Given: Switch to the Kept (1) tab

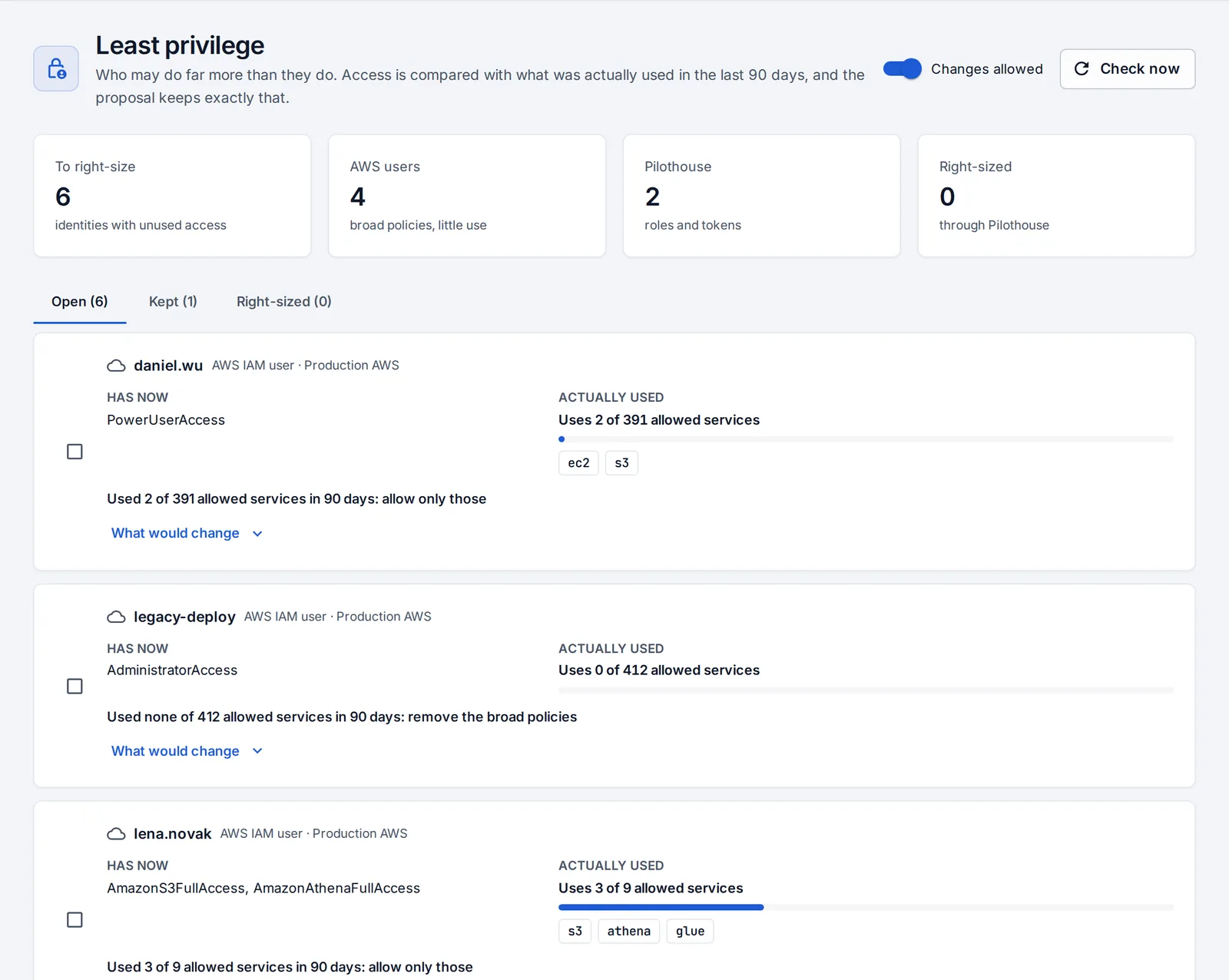Looking at the screenshot, I should (173, 302).
